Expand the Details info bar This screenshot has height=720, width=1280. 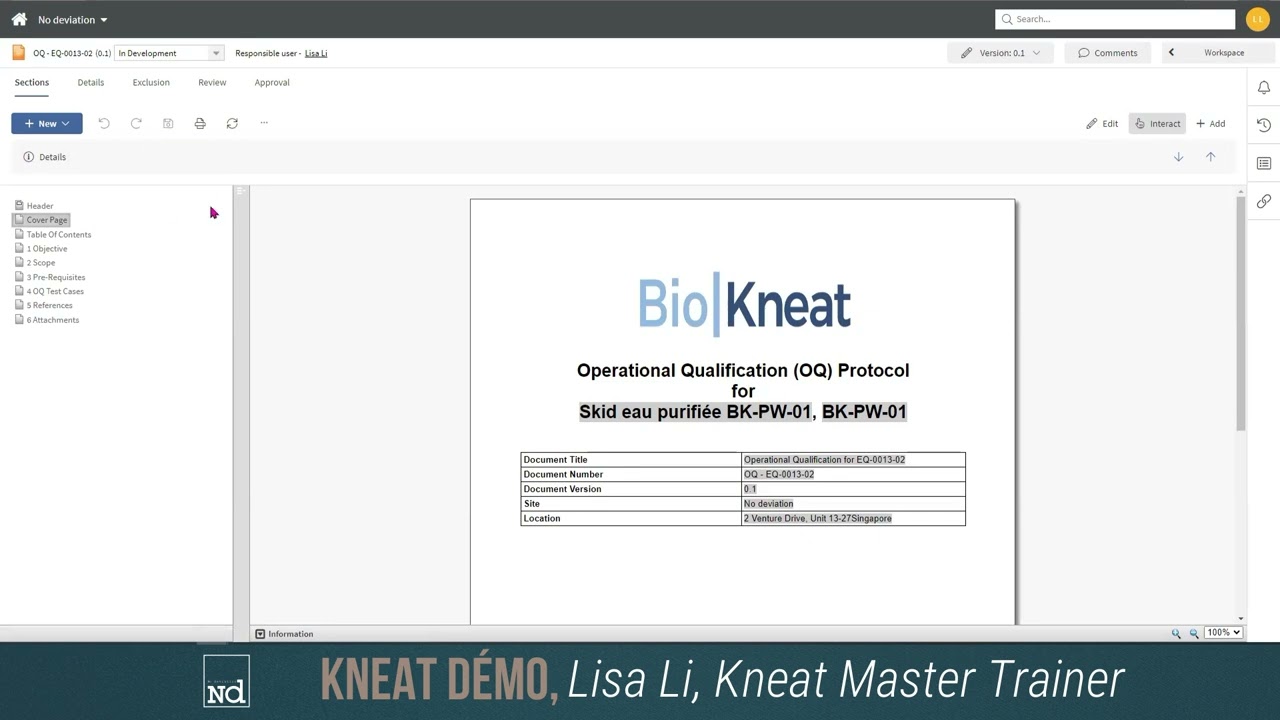[44, 157]
